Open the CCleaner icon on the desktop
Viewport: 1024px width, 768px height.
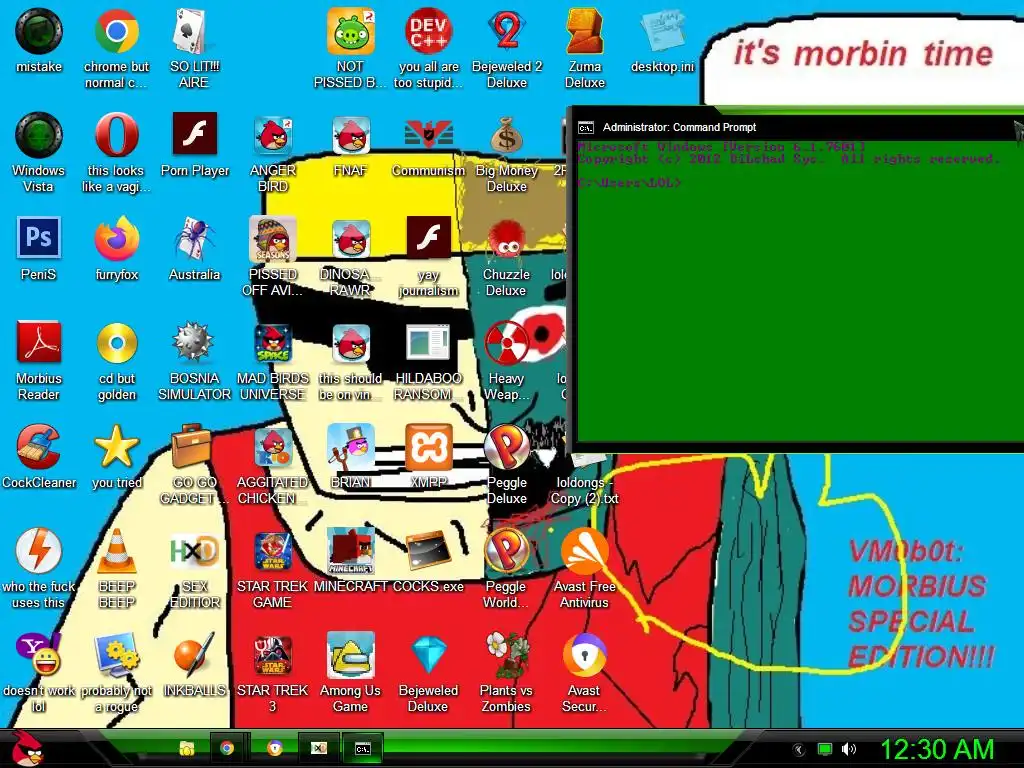pyautogui.click(x=39, y=447)
